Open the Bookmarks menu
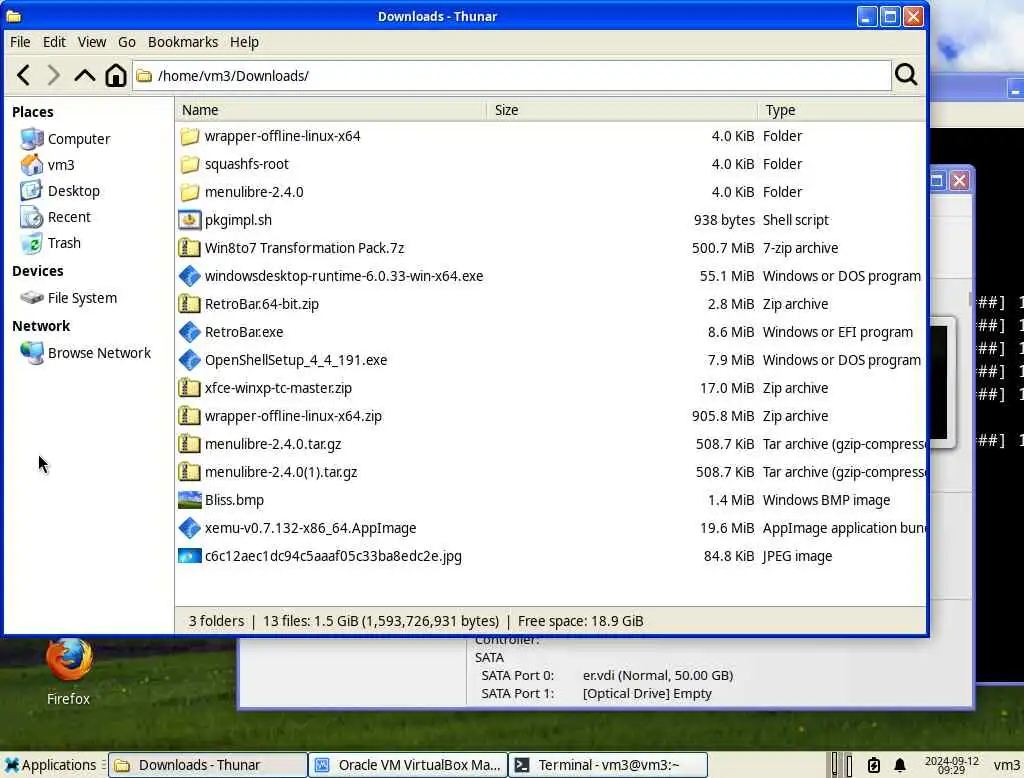Image resolution: width=1024 pixels, height=778 pixels. (183, 42)
